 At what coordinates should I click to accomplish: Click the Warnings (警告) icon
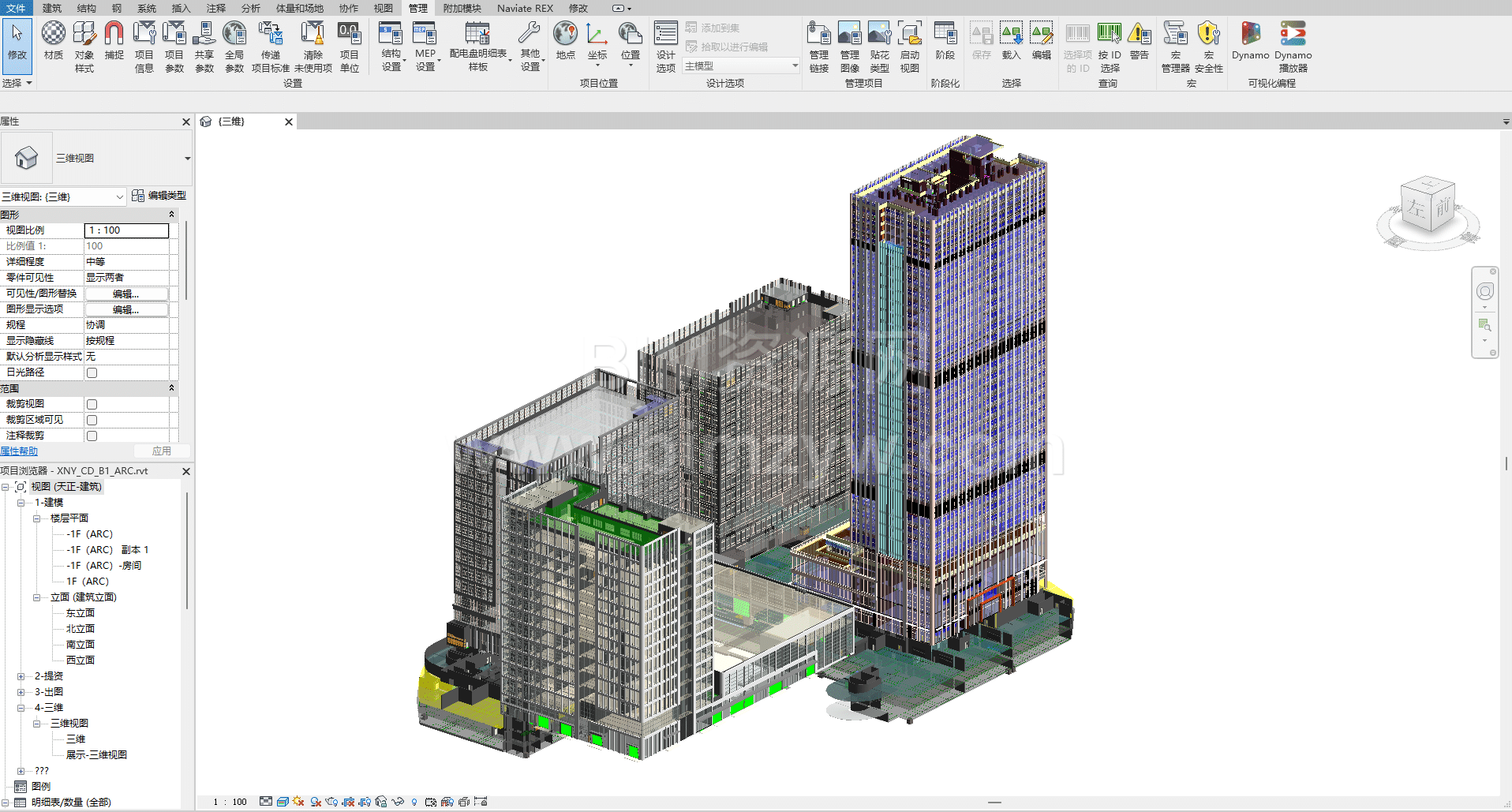pos(1139,41)
